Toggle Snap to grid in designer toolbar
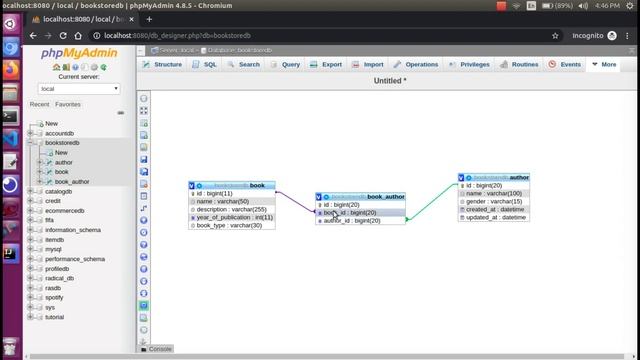This screenshot has height=360, width=640. pyautogui.click(x=144, y=269)
